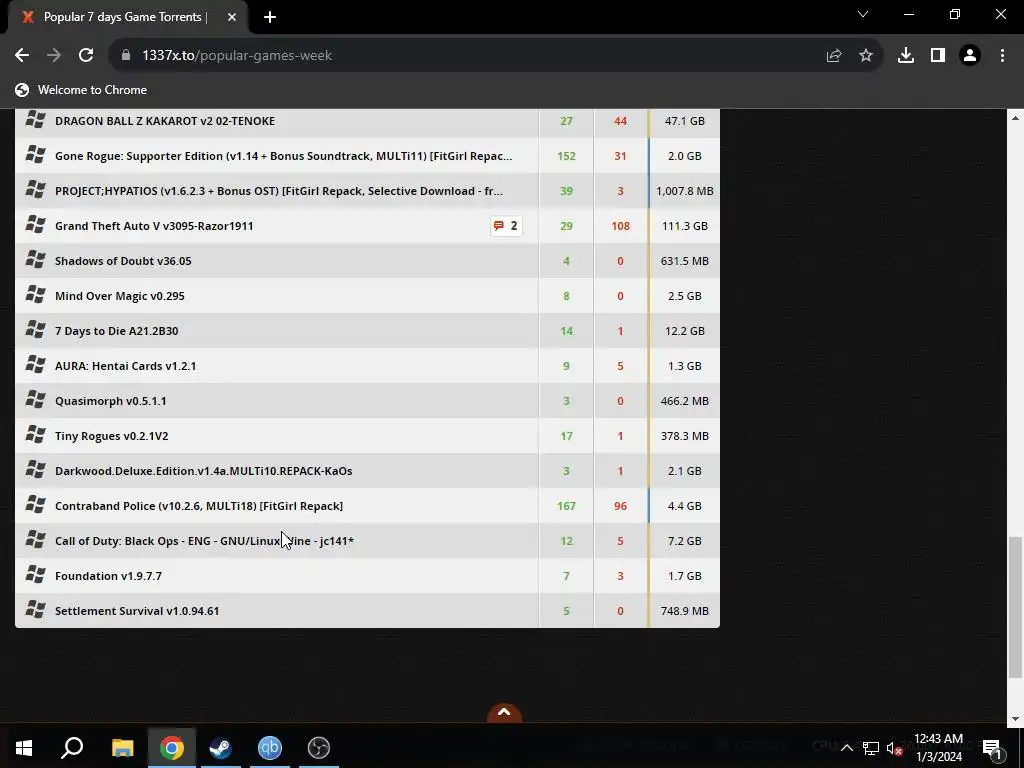Click Windows category icon beside Quasimorph
Viewport: 1024px width, 768px height.
[35, 400]
